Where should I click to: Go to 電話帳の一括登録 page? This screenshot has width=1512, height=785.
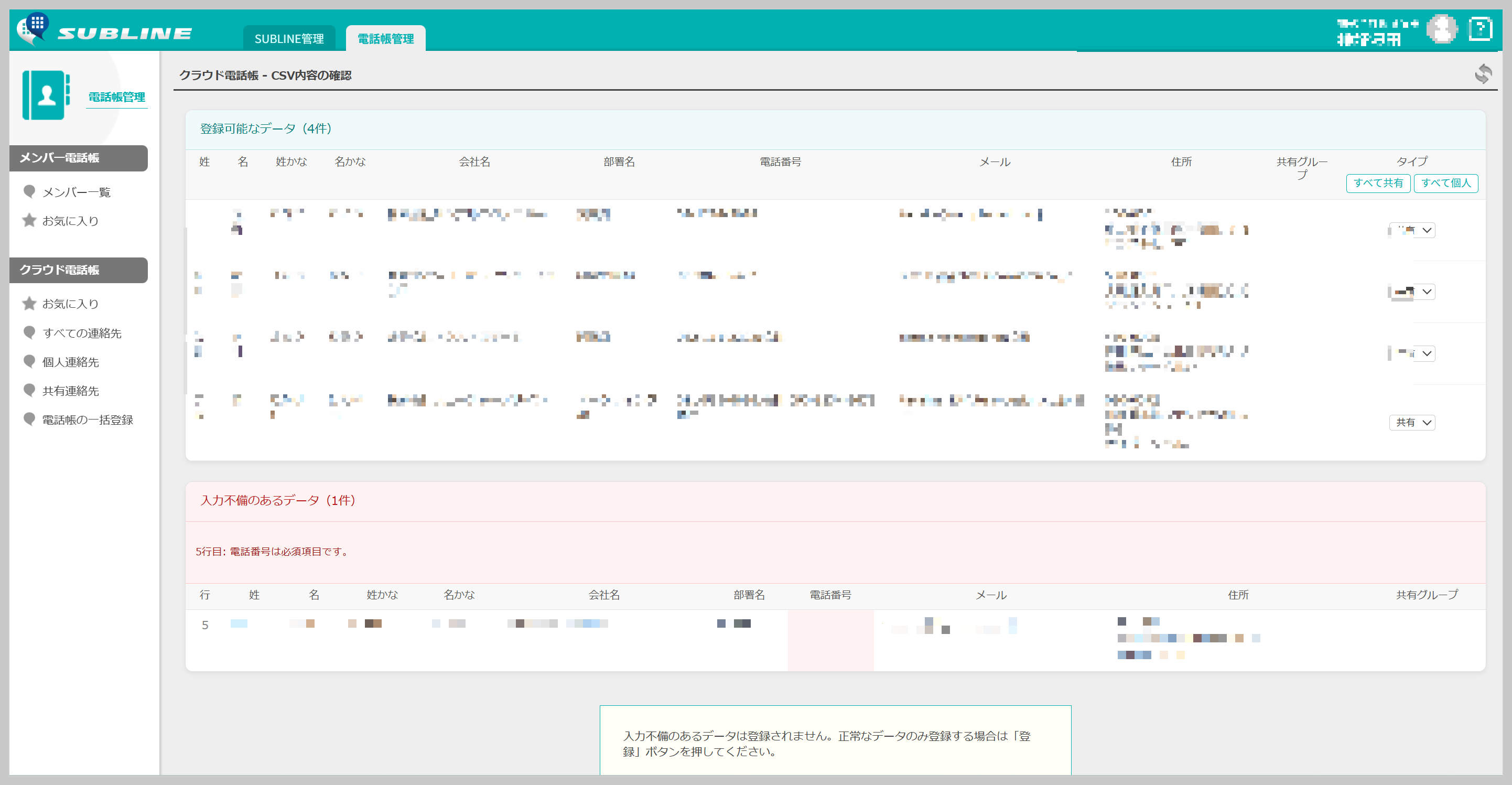coord(88,420)
